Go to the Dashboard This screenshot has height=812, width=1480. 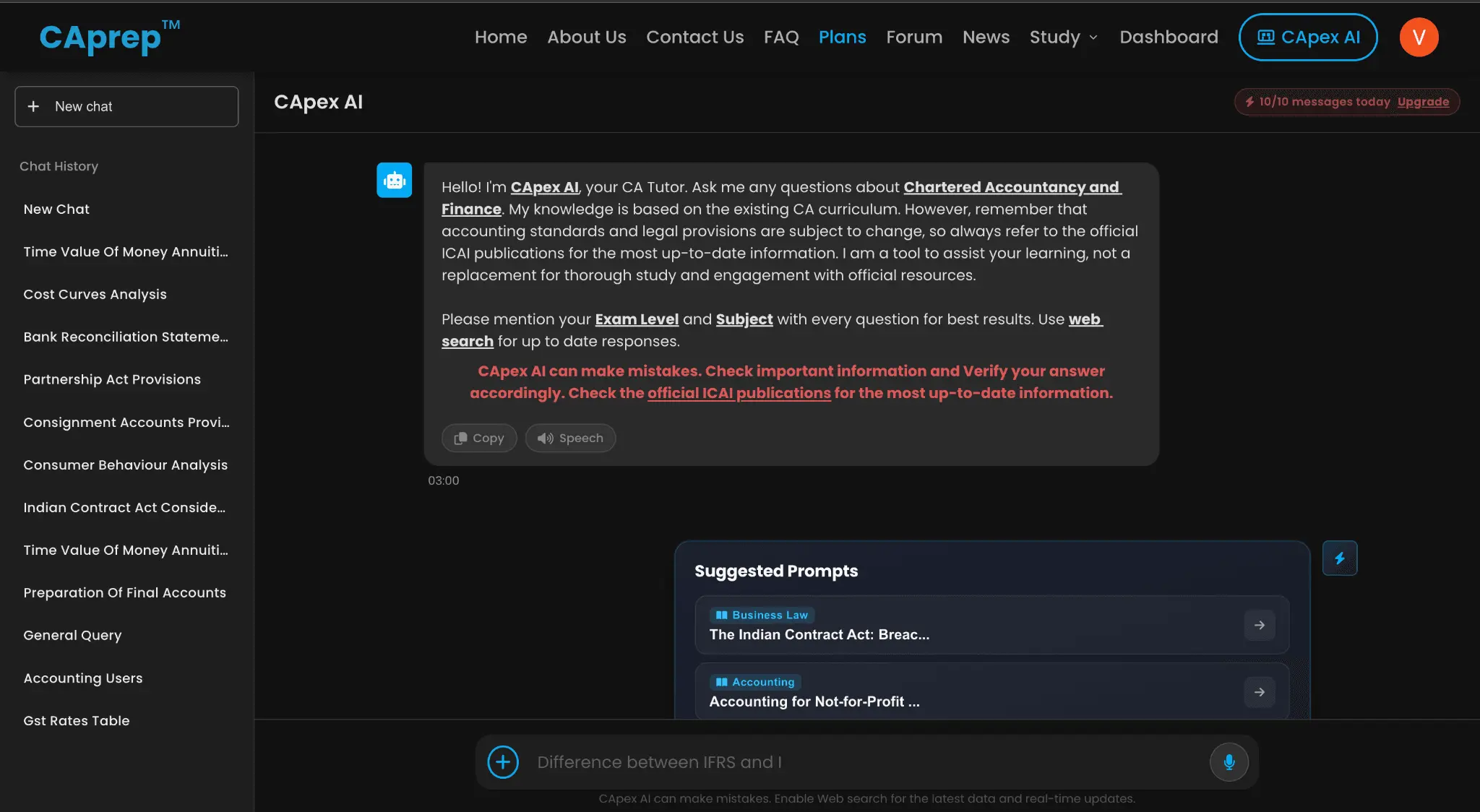[x=1169, y=37]
